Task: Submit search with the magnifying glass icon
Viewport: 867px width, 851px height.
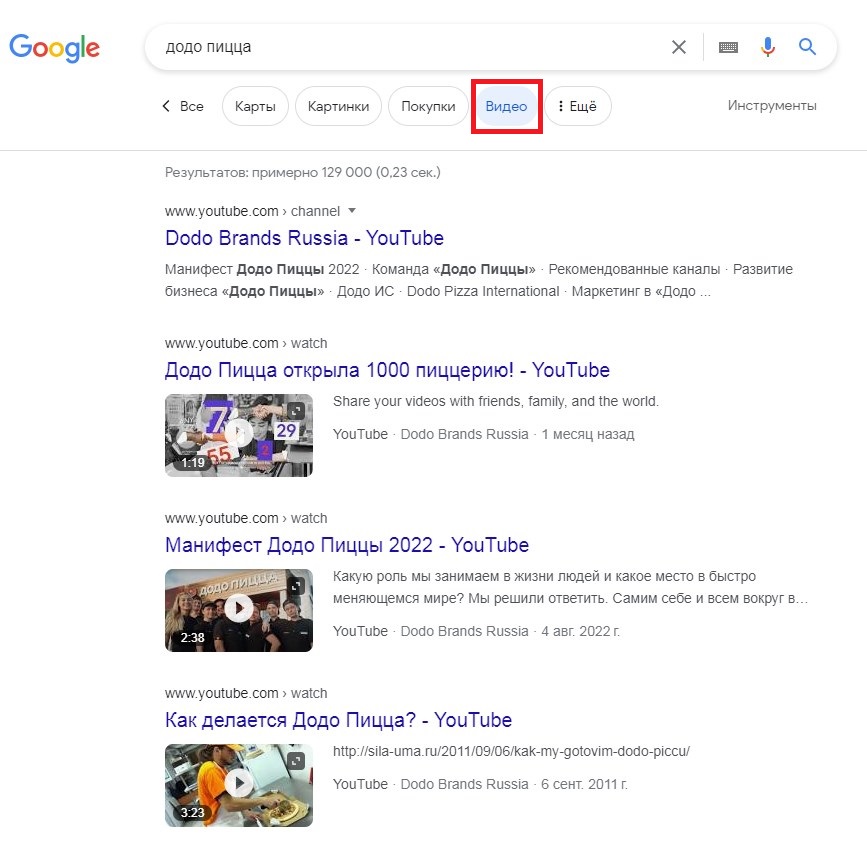Action: [807, 47]
